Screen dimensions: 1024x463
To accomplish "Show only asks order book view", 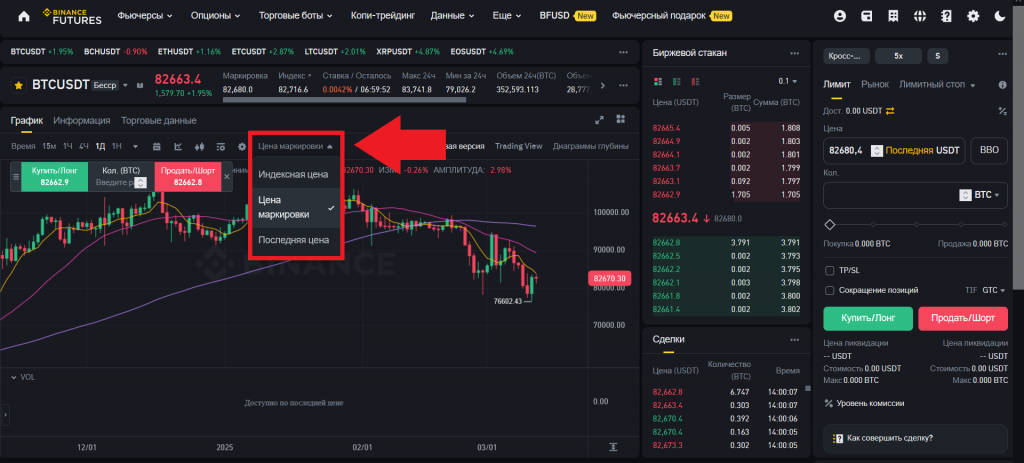I will pyautogui.click(x=696, y=82).
